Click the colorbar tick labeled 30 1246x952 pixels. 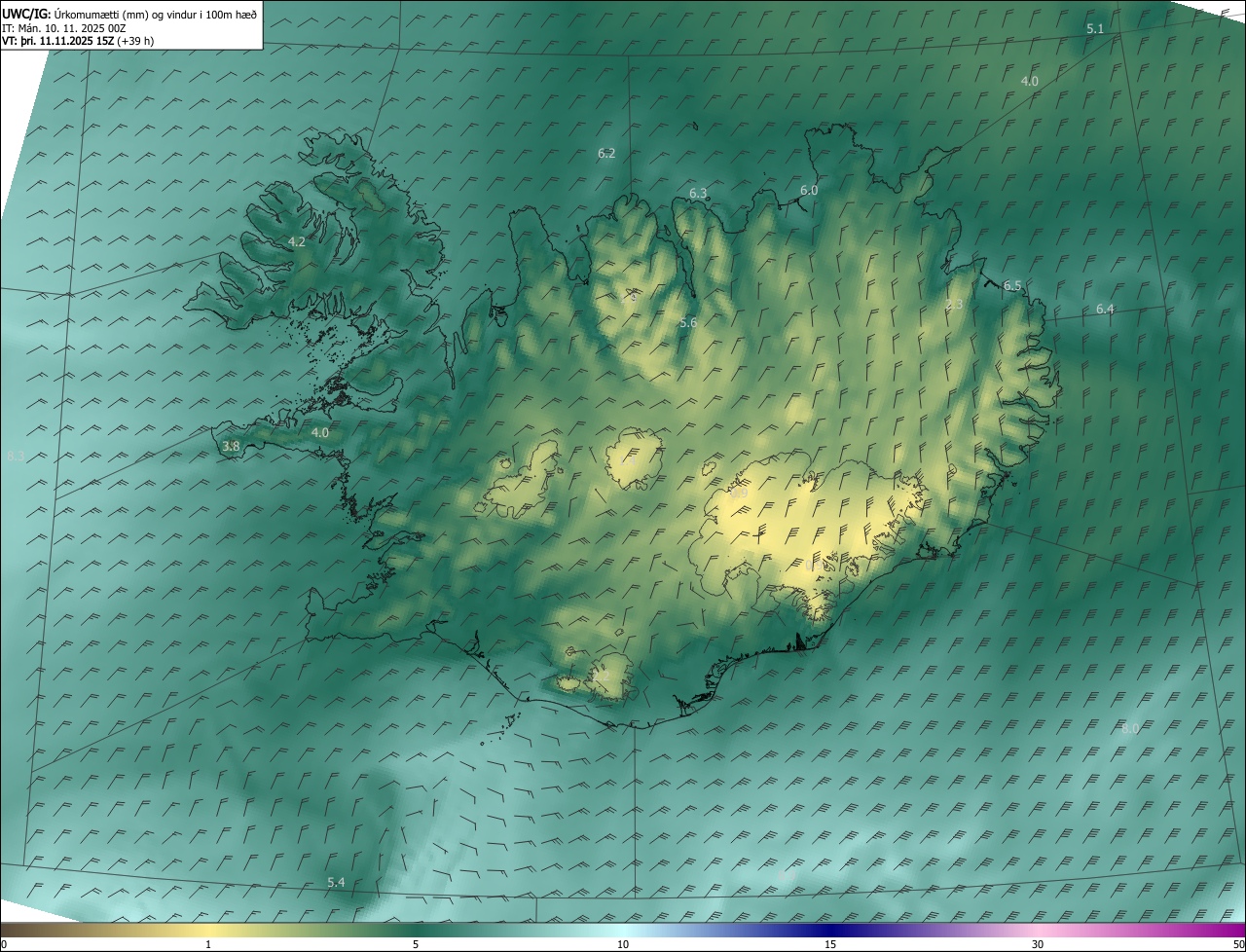tap(1038, 945)
